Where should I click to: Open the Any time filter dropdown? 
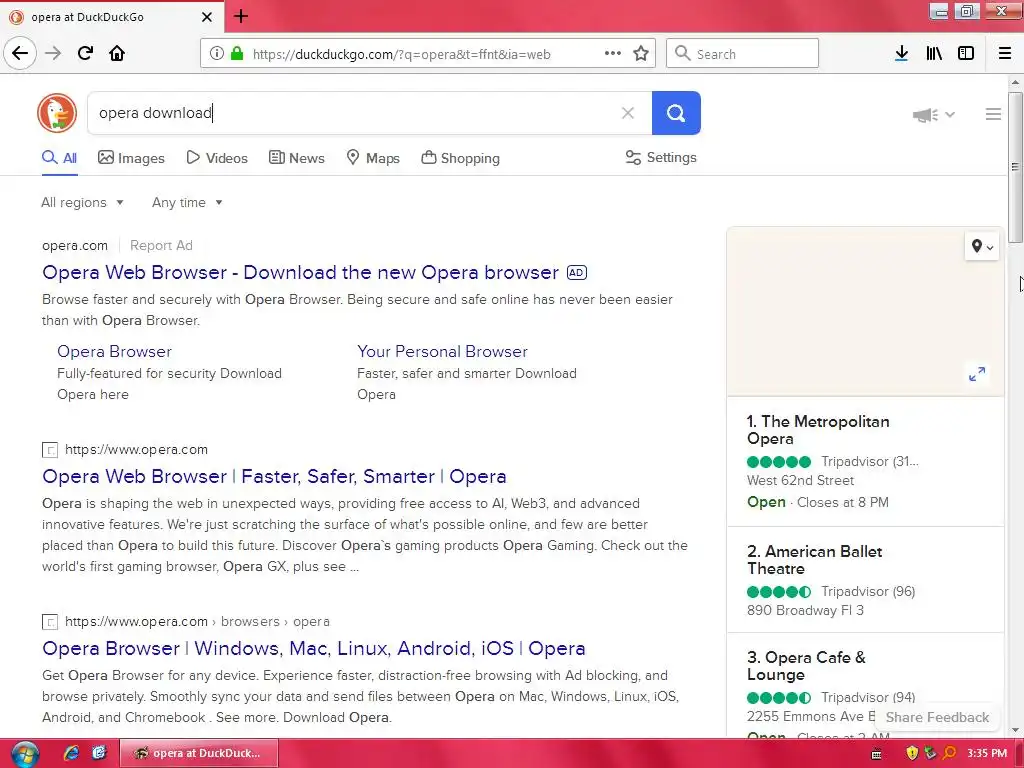[x=187, y=202]
